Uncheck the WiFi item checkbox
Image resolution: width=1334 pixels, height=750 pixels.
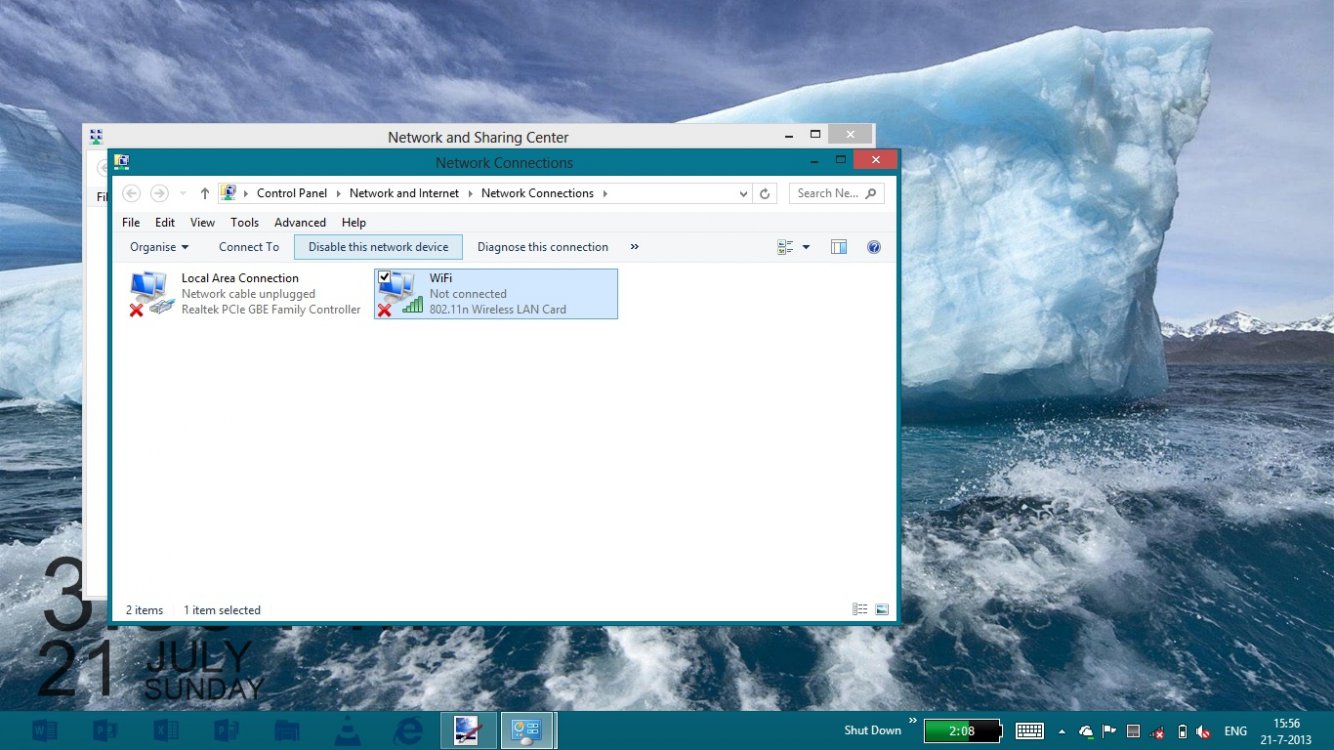point(385,277)
